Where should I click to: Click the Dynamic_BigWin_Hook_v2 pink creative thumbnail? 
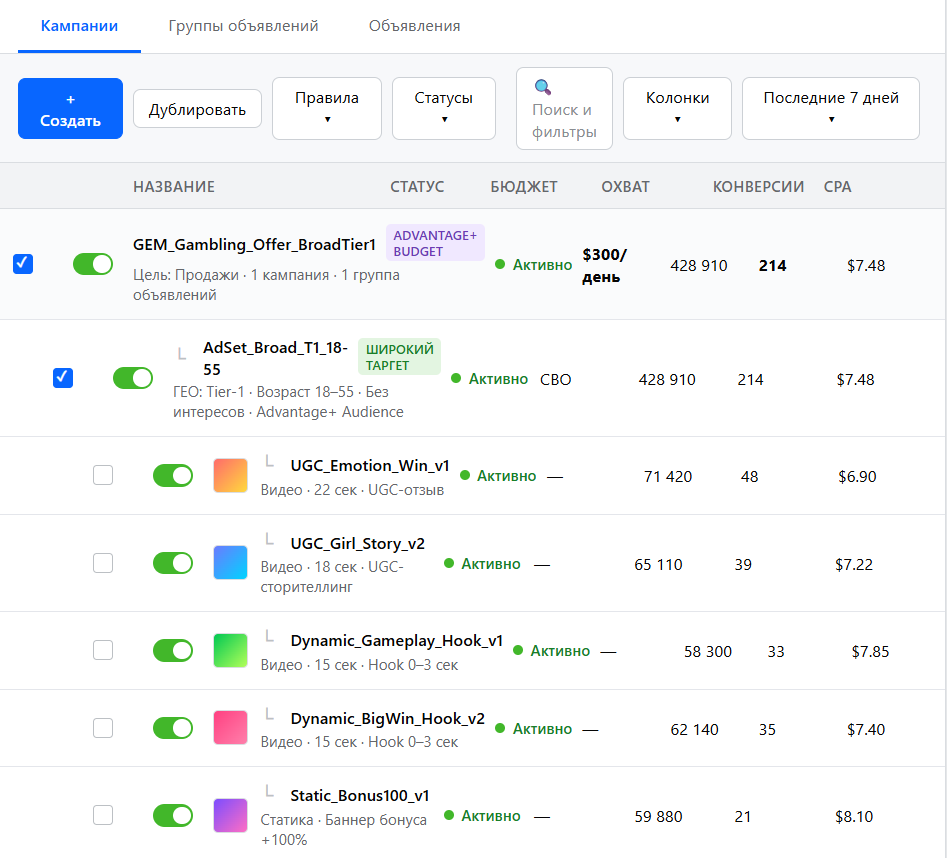(230, 729)
